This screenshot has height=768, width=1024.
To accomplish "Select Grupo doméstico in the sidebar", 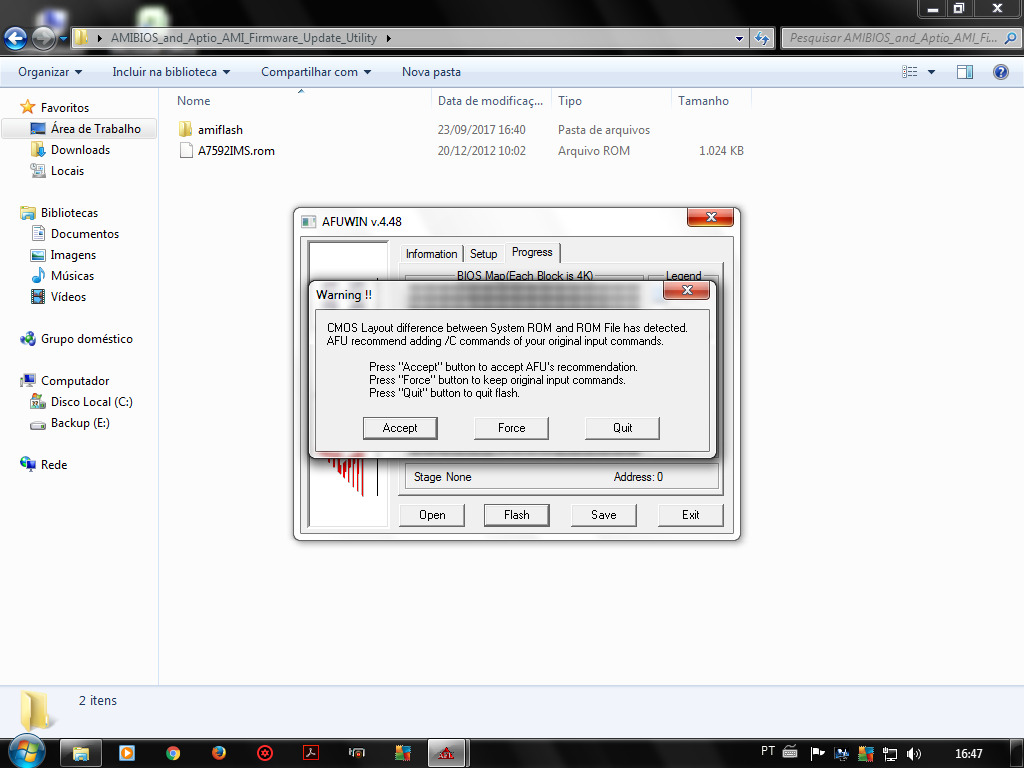I will 86,339.
